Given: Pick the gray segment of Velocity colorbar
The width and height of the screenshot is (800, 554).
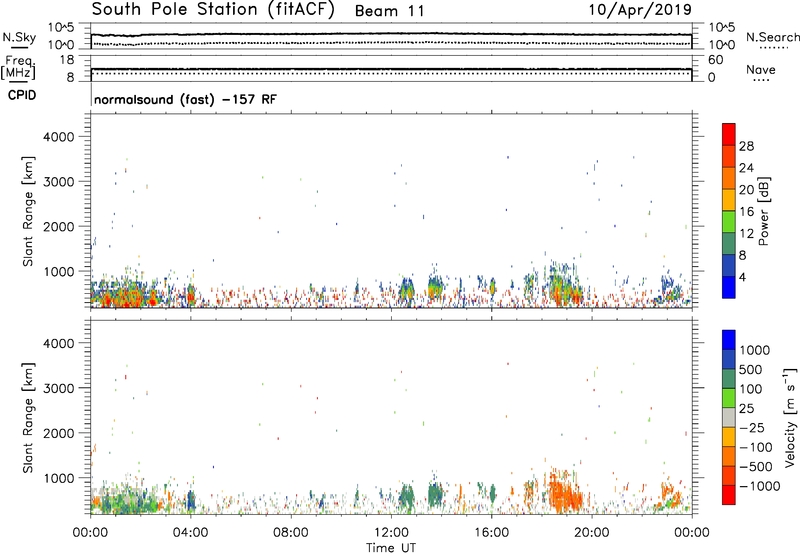Looking at the screenshot, I should pyautogui.click(x=729, y=417).
